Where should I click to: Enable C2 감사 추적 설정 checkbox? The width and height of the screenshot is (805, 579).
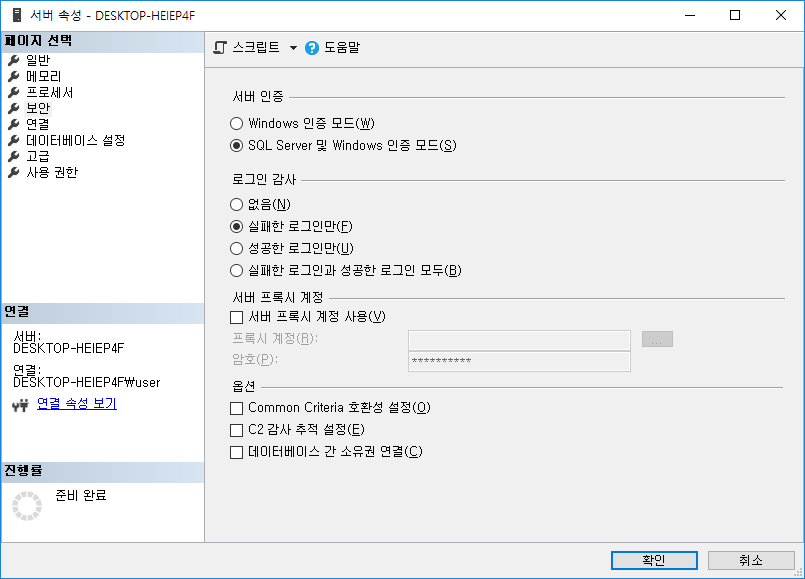coord(236,430)
